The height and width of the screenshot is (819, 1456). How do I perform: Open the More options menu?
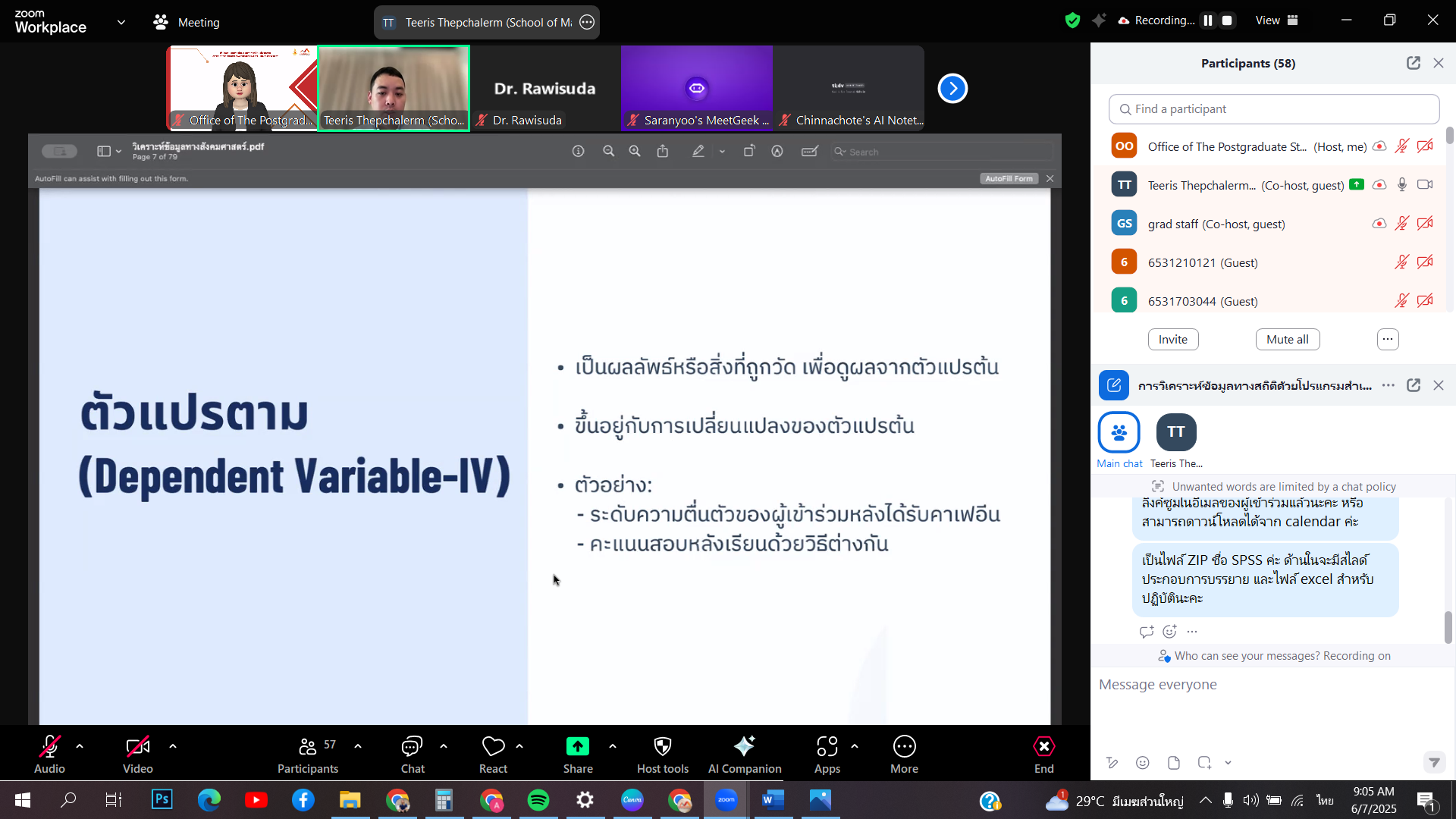pos(904,747)
